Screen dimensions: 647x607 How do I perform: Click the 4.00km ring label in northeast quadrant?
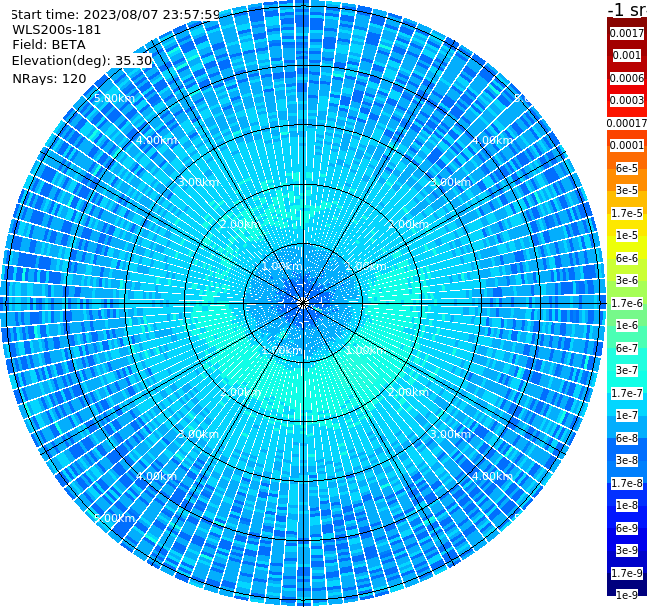tap(492, 140)
